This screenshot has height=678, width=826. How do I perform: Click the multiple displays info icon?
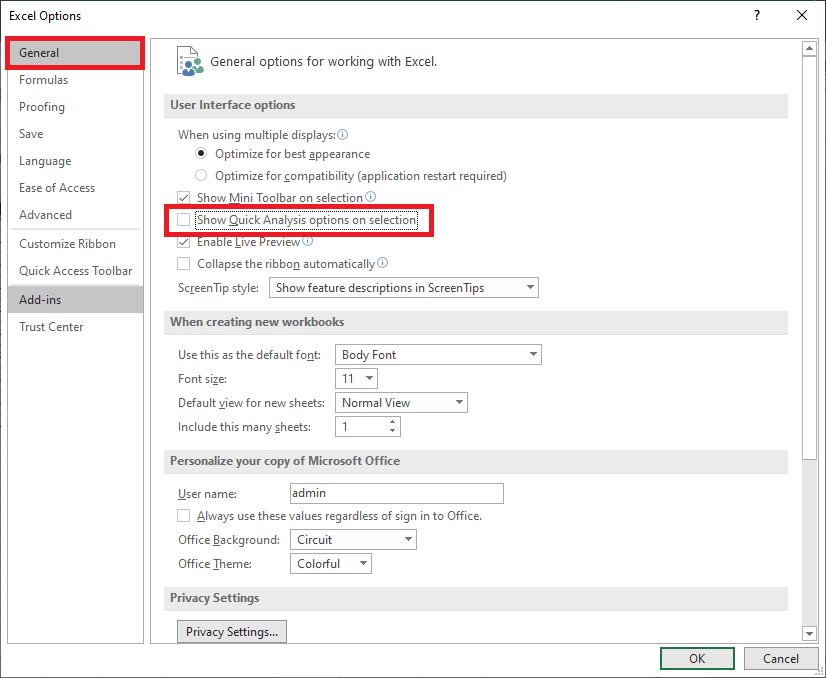(x=342, y=135)
